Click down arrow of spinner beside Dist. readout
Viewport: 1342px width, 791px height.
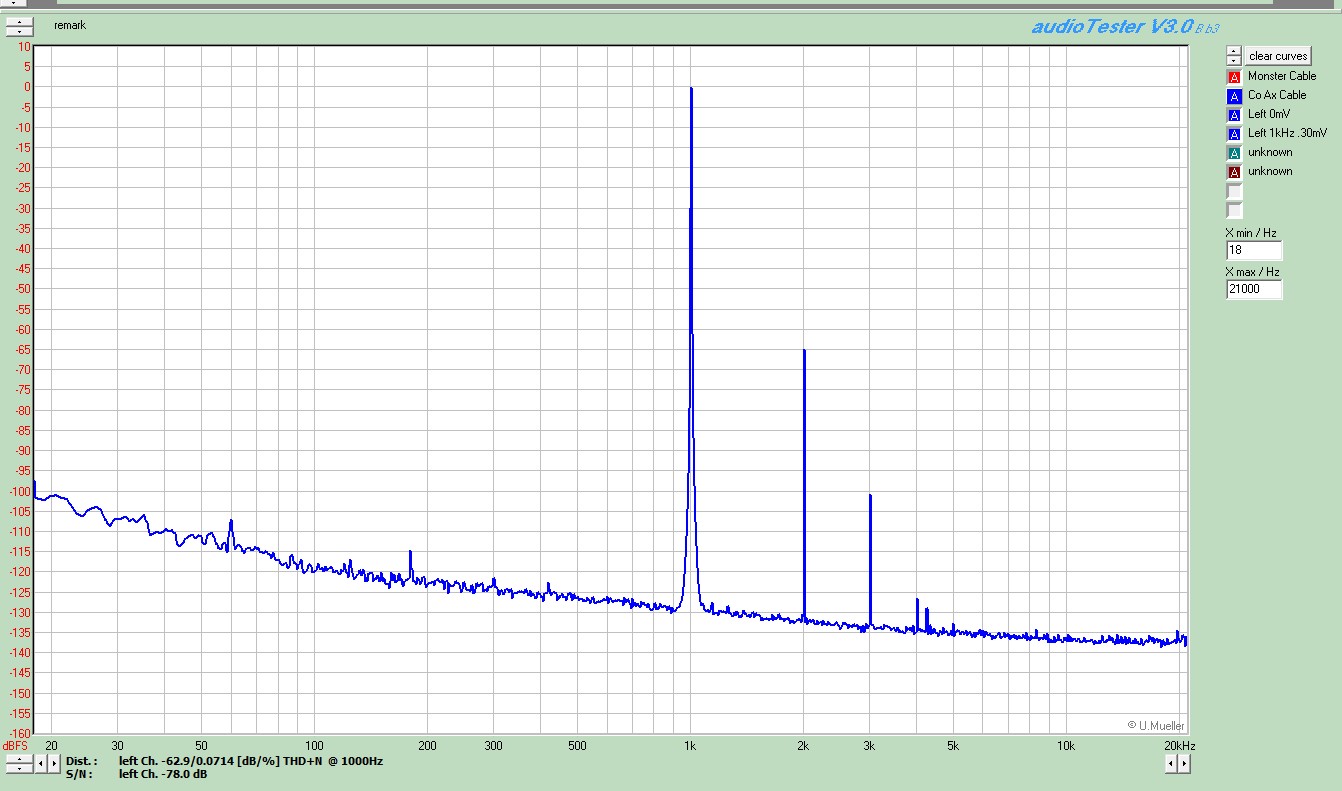(19, 767)
